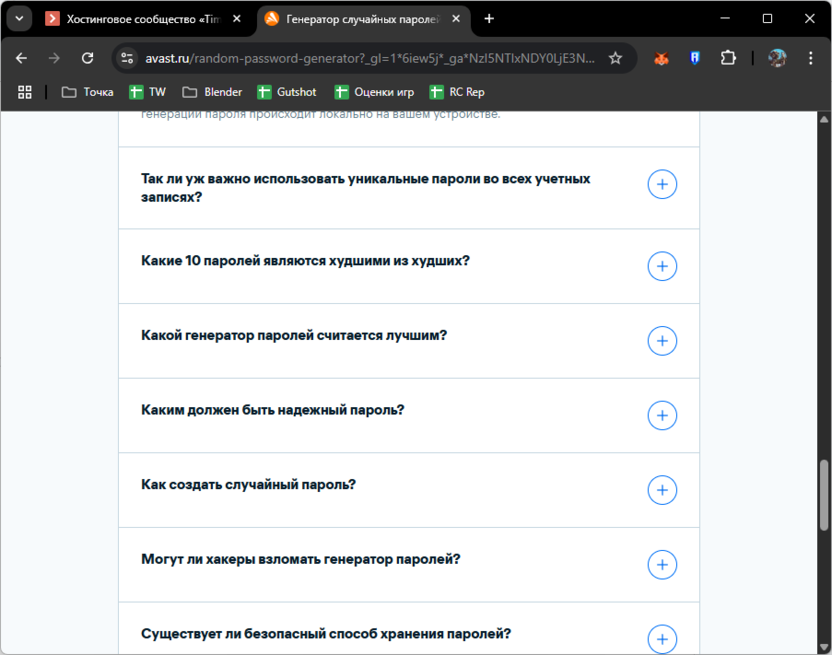Open the Bitwarden shield extension icon
The image size is (832, 655).
point(694,58)
